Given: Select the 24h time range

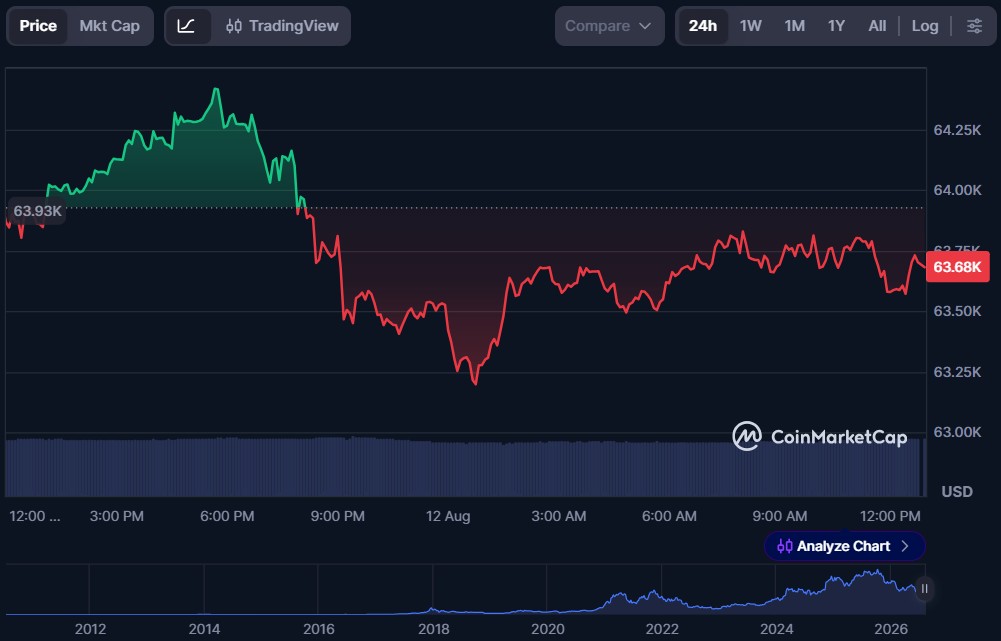Looking at the screenshot, I should pyautogui.click(x=702, y=26).
